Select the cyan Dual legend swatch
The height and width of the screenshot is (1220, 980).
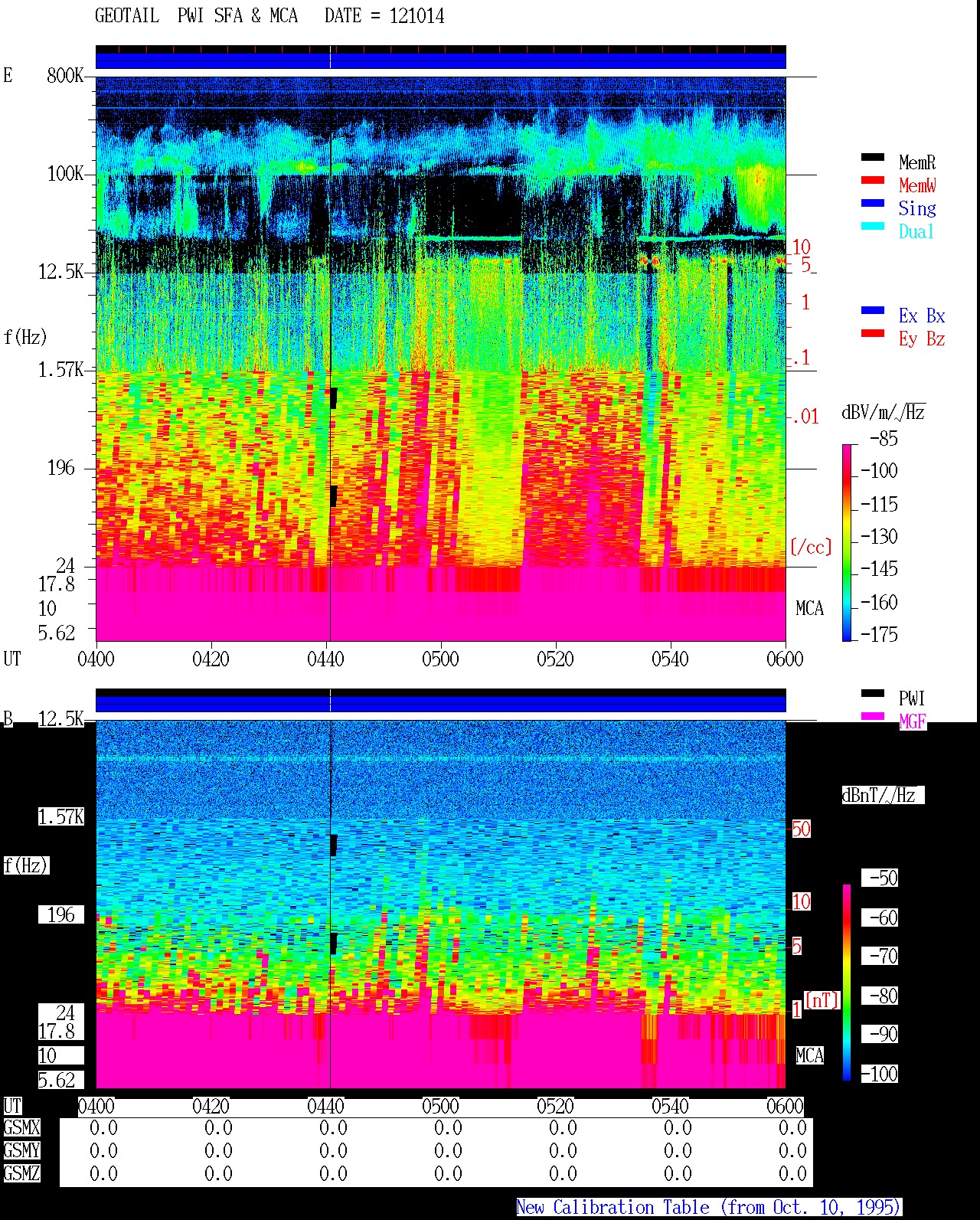pyautogui.click(x=873, y=226)
